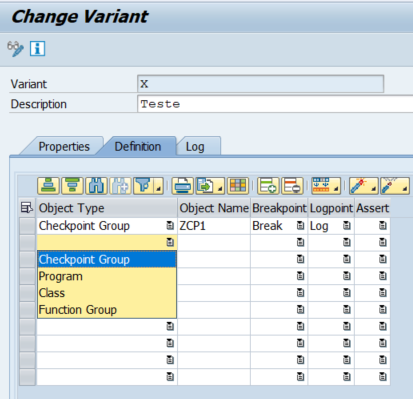Choose Program from the dropdown list
This screenshot has height=399, width=413.
point(107,276)
